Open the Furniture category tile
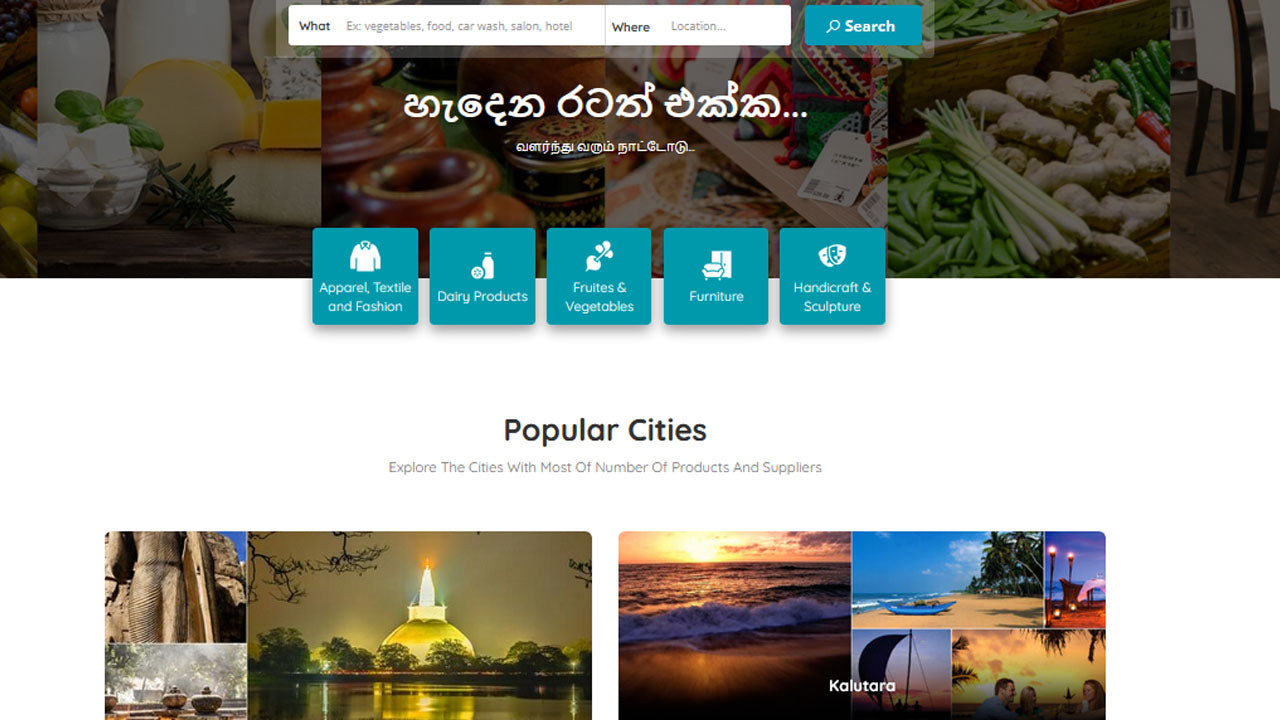1280x720 pixels. (x=716, y=276)
